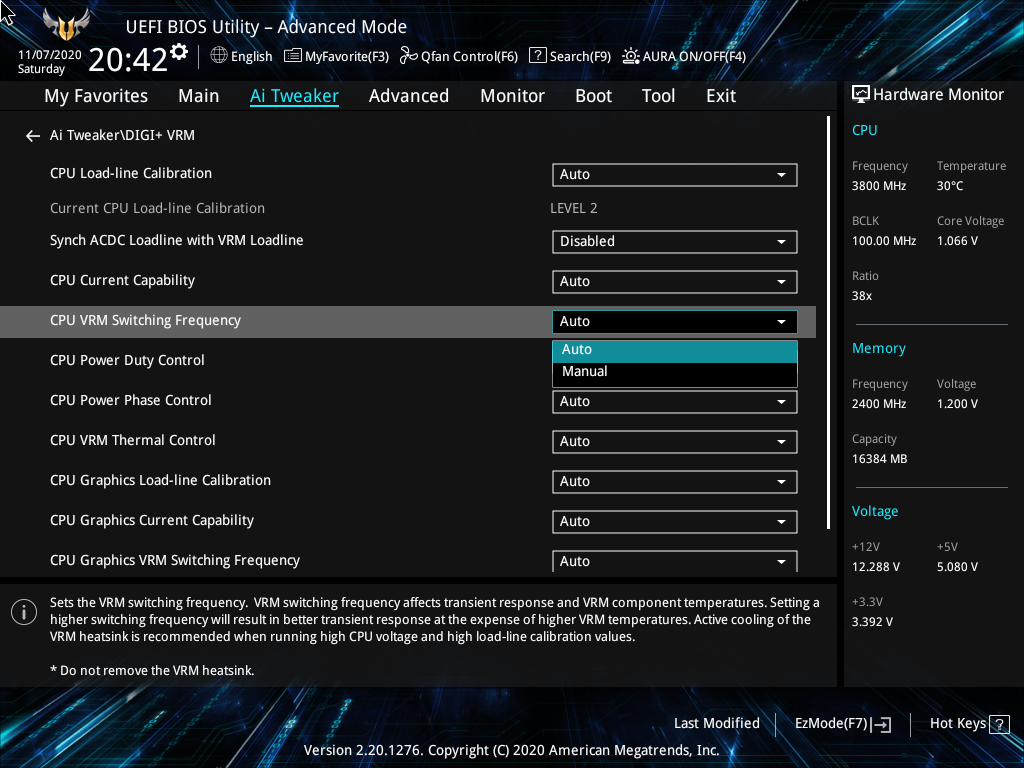Viewport: 1024px width, 768px height.
Task: Click the EzMode exit arrow icon
Action: 881,724
